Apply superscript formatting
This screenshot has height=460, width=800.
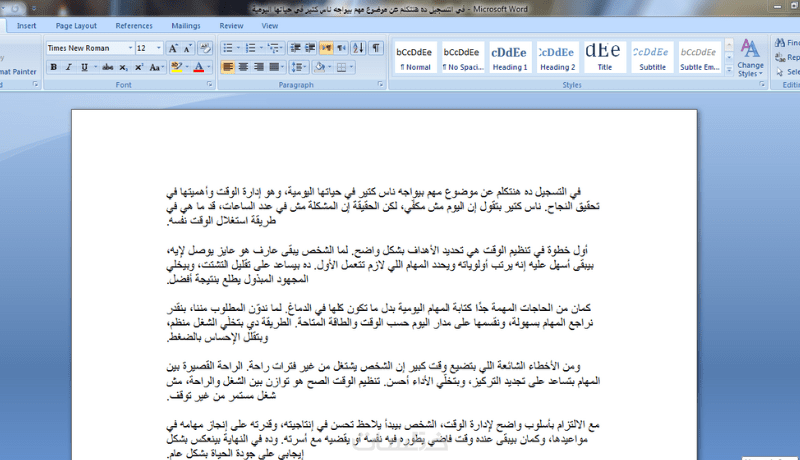[x=138, y=67]
